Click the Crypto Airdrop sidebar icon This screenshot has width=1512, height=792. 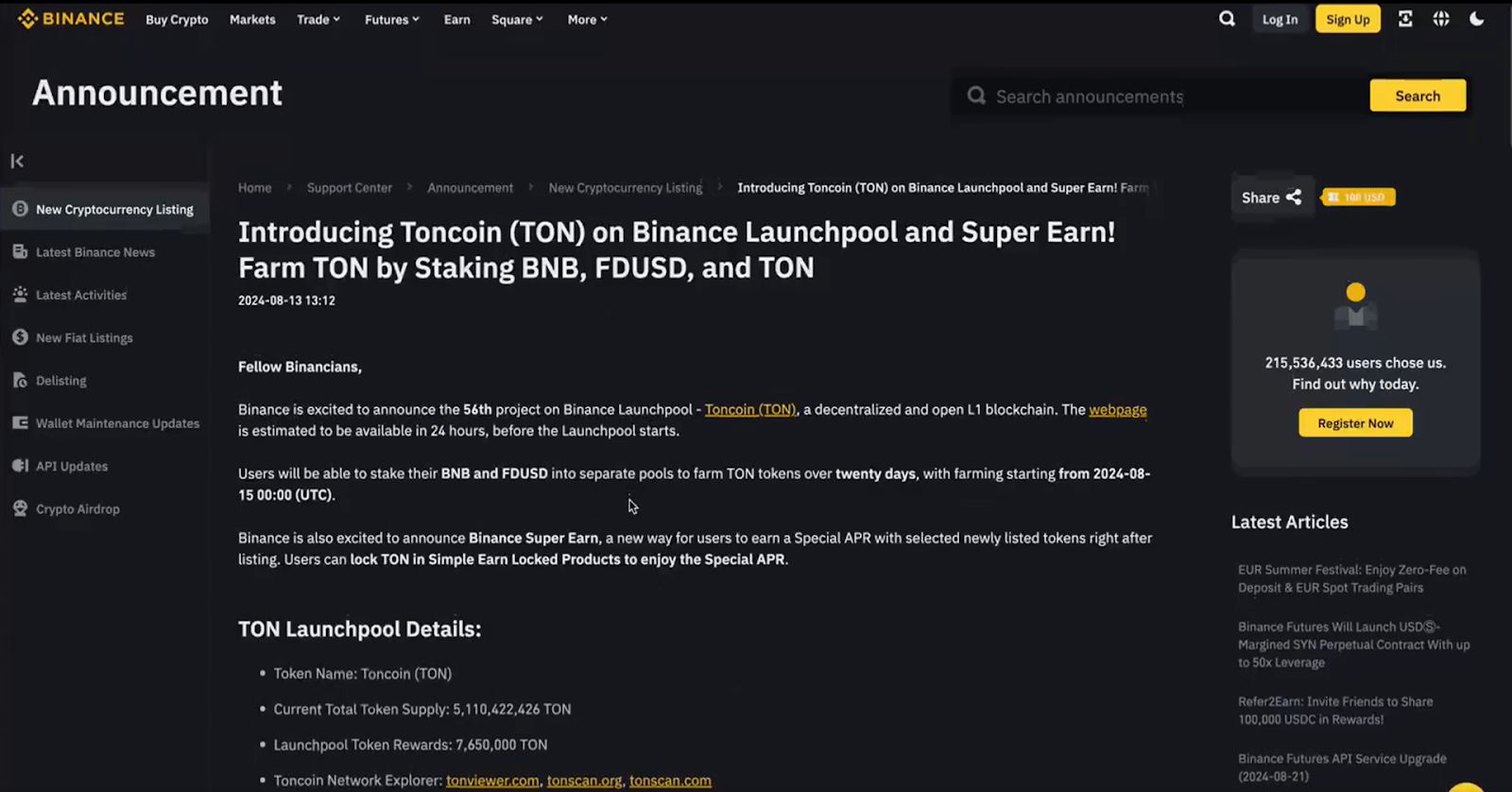click(20, 508)
